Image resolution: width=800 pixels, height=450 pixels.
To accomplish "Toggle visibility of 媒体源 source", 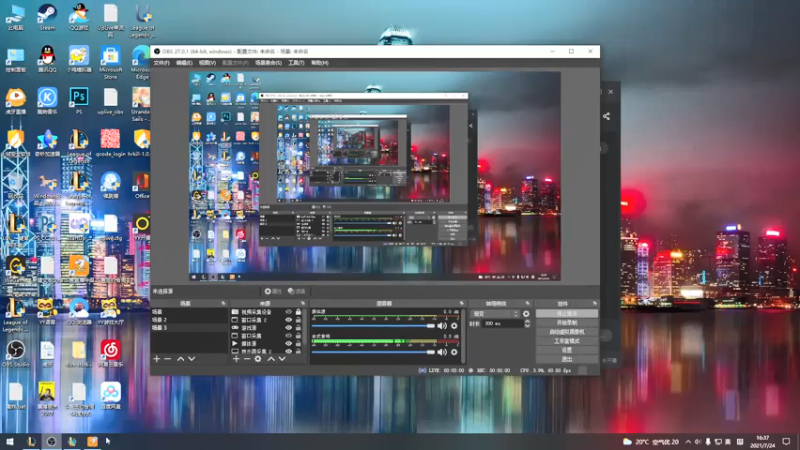I will [x=288, y=343].
